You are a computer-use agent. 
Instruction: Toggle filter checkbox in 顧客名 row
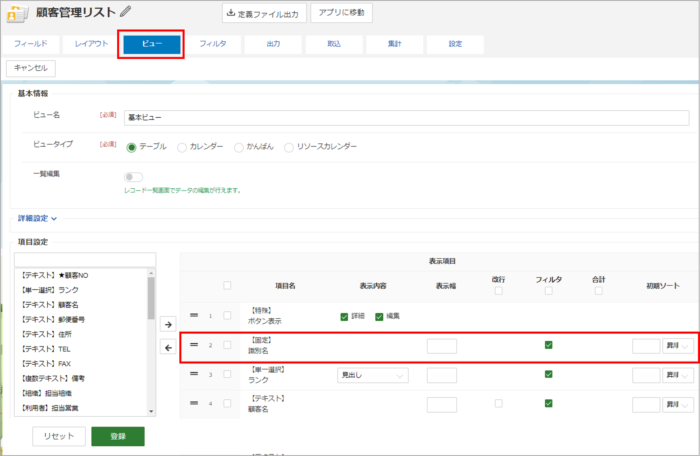click(549, 403)
